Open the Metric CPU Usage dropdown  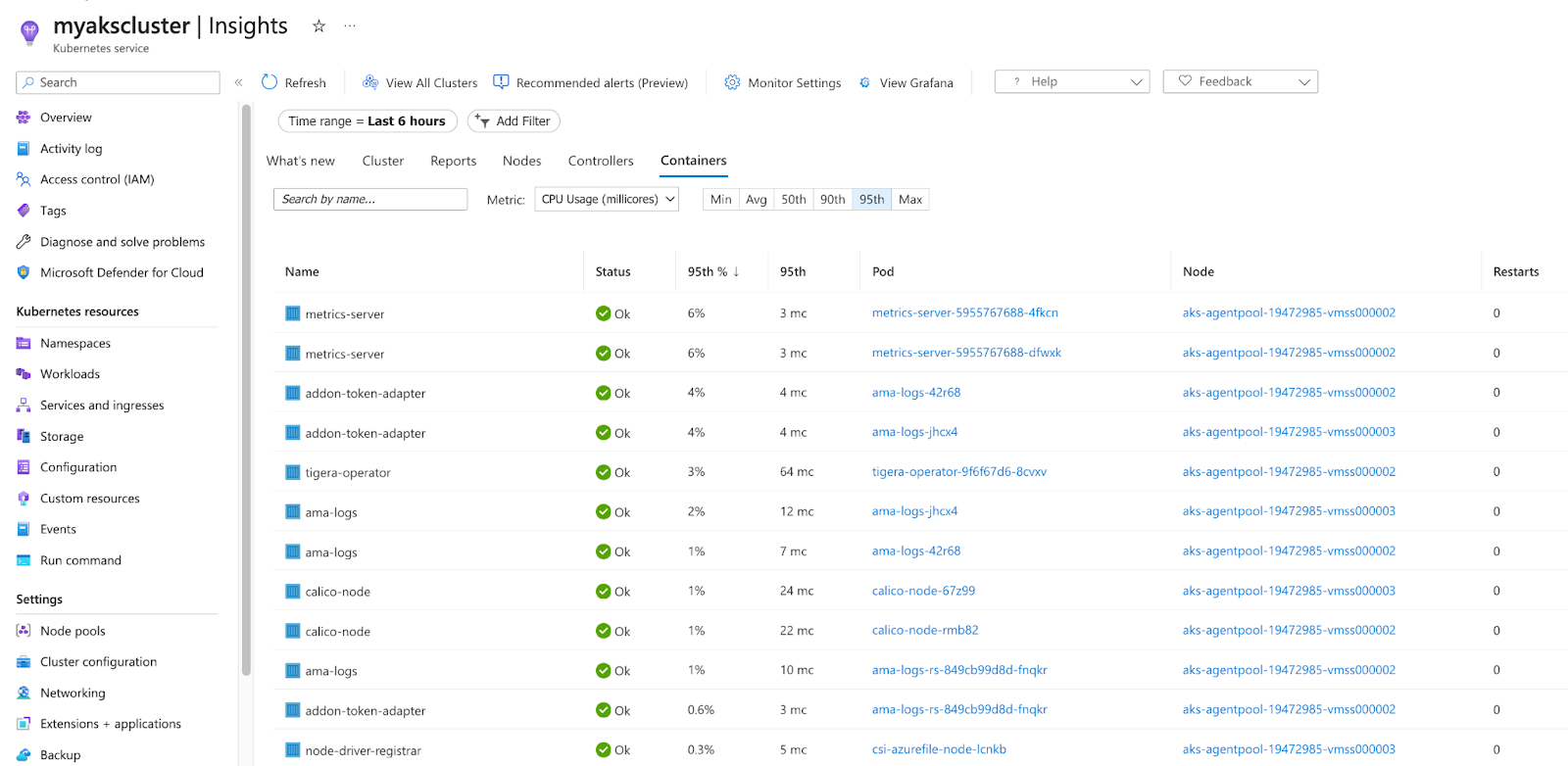point(607,200)
